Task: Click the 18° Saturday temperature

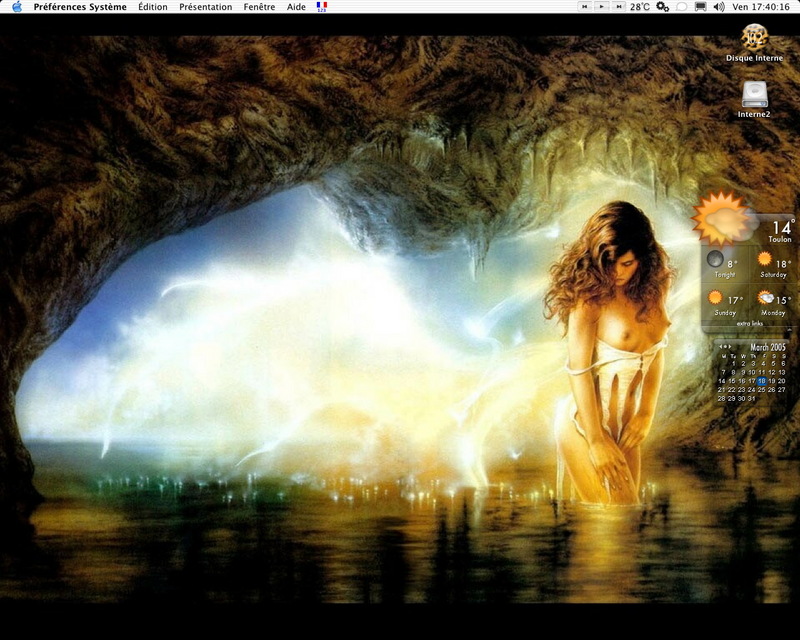Action: (783, 264)
